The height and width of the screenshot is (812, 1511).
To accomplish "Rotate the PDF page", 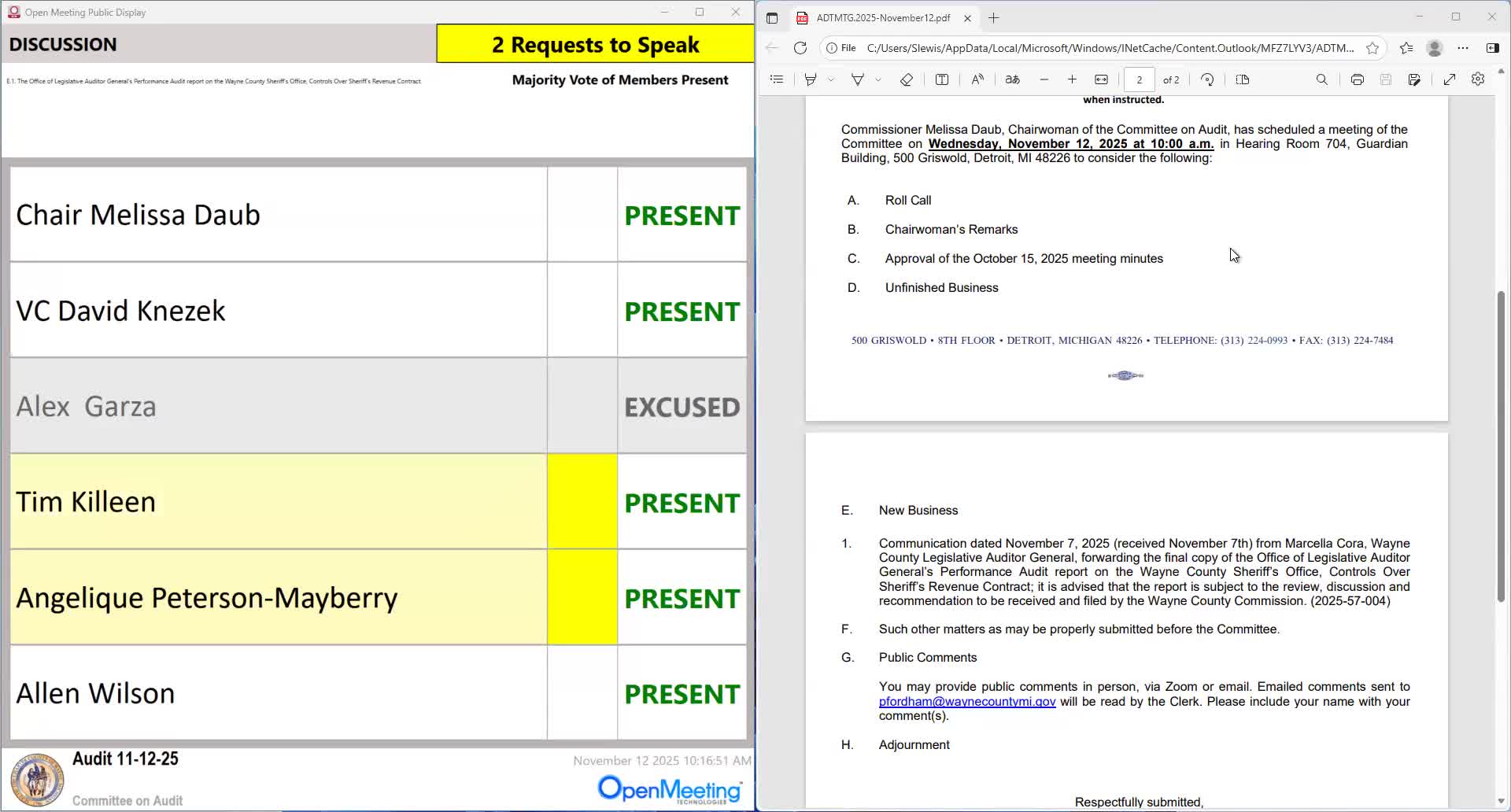I will [x=1207, y=79].
